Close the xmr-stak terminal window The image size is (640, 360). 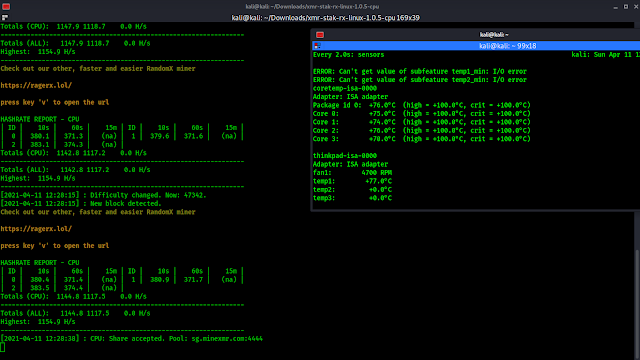tap(636, 7)
